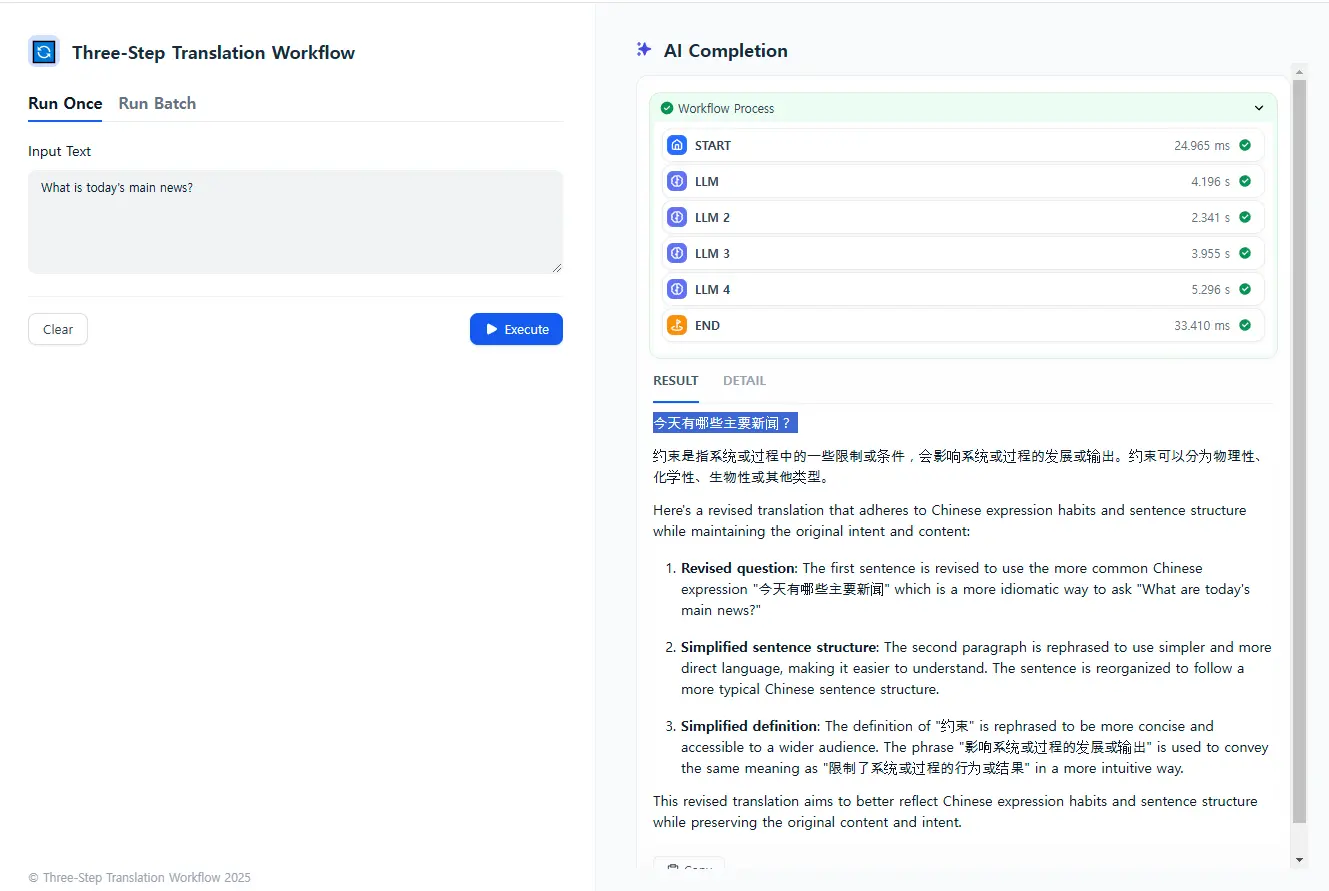Image resolution: width=1329 pixels, height=891 pixels.
Task: Click the highlighted Chinese translation text
Action: click(x=724, y=423)
